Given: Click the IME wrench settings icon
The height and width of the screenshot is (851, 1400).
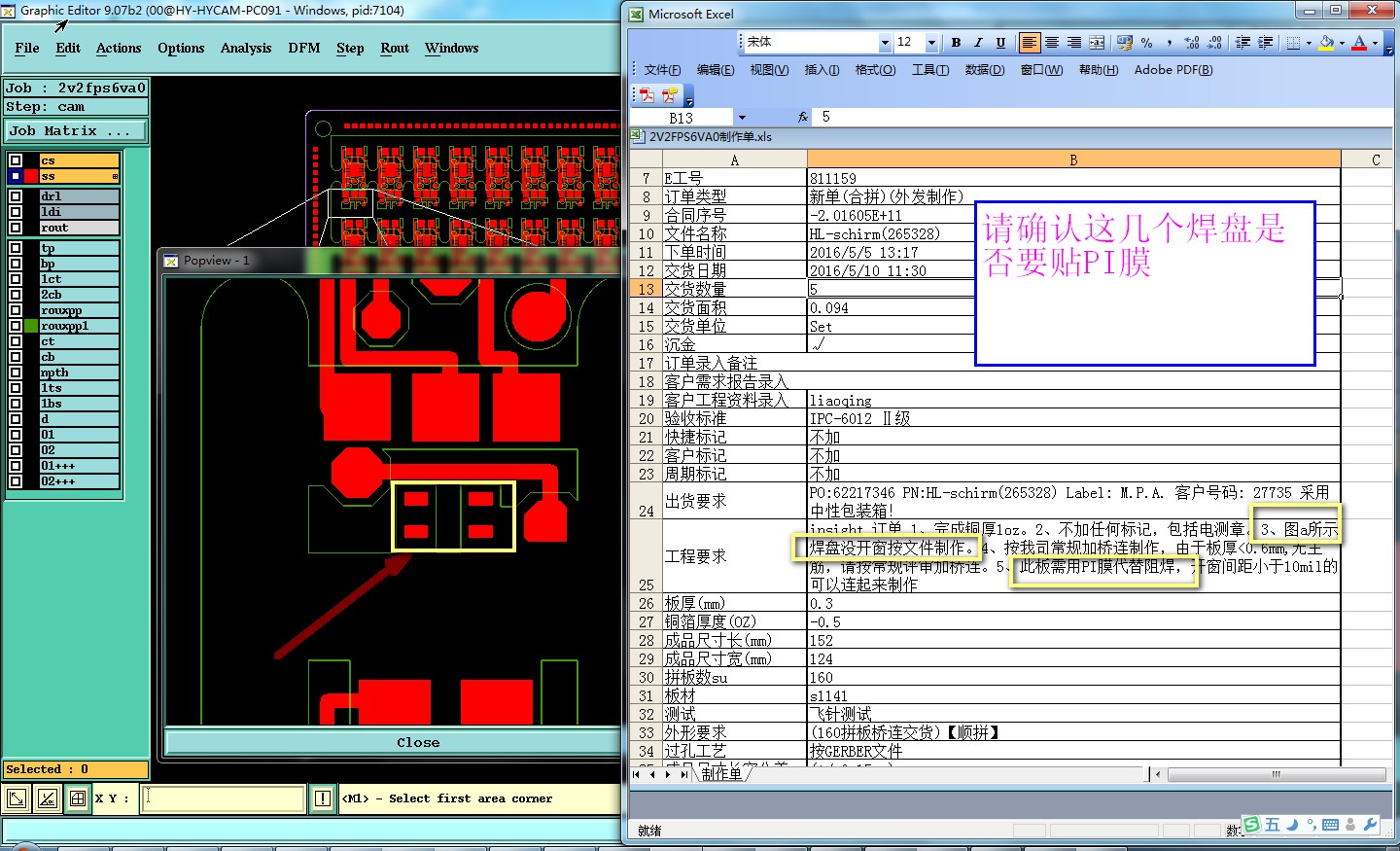Looking at the screenshot, I should click(x=1371, y=825).
